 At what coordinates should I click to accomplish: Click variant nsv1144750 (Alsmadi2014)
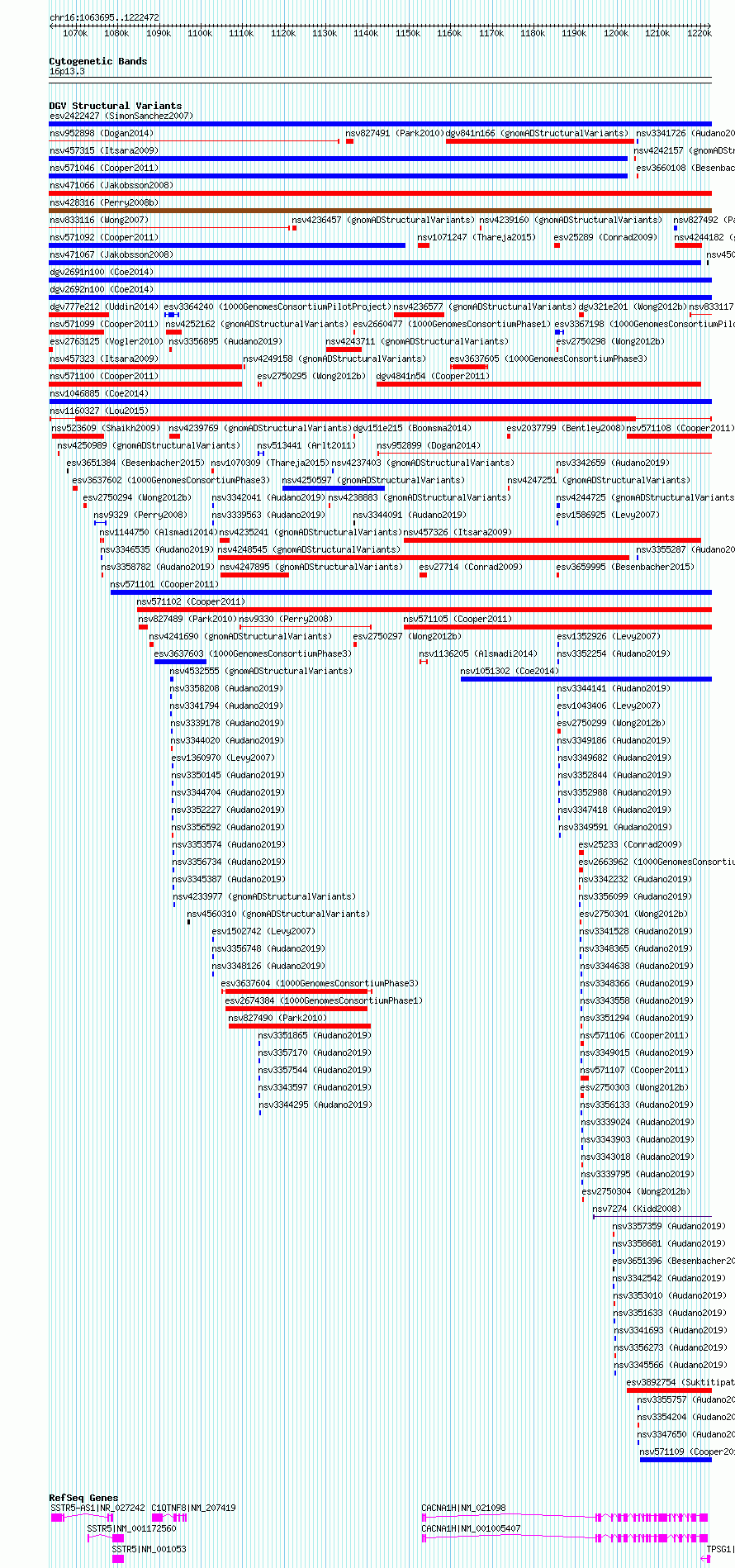[x=159, y=532]
